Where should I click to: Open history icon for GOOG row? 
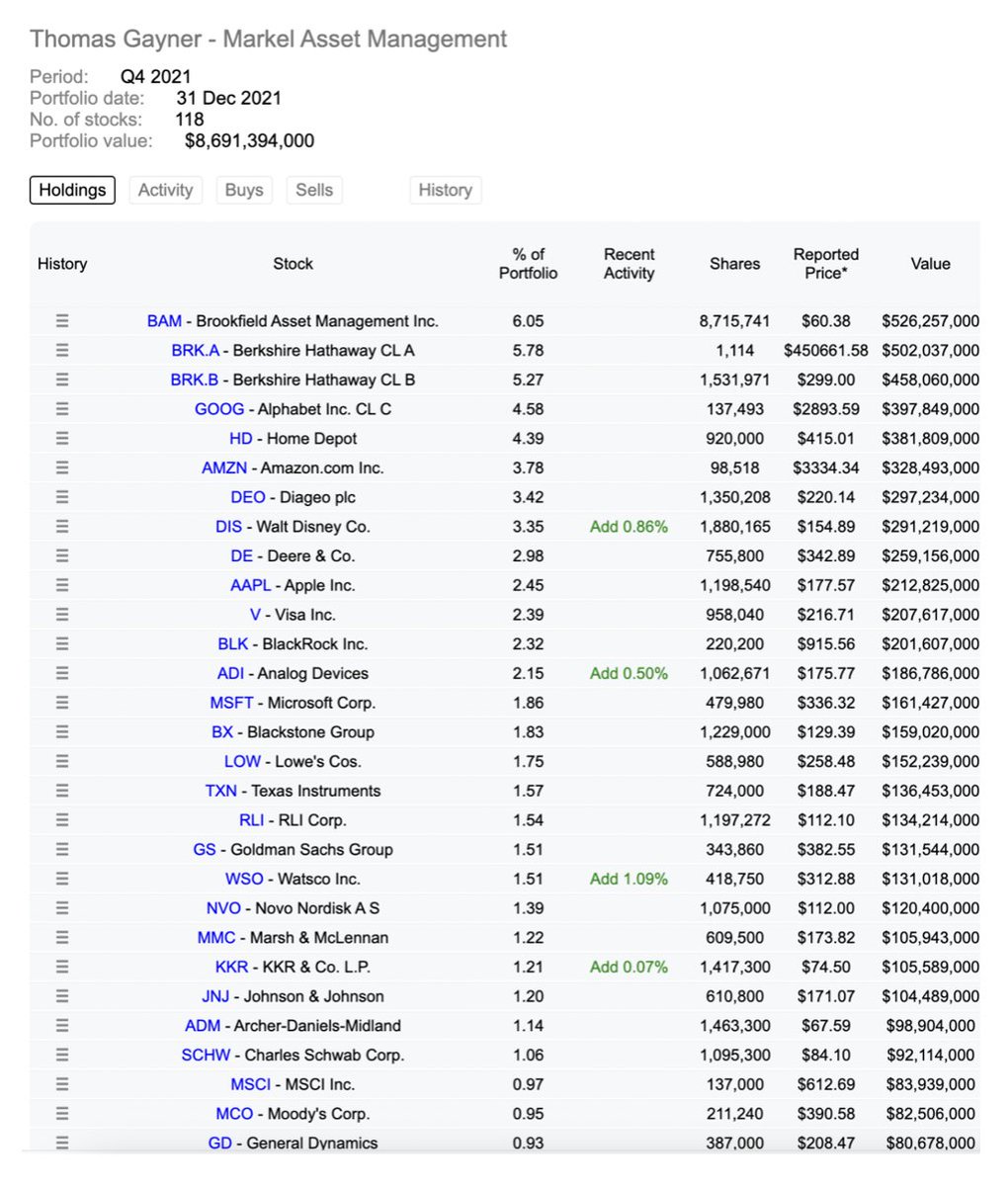click(x=62, y=408)
